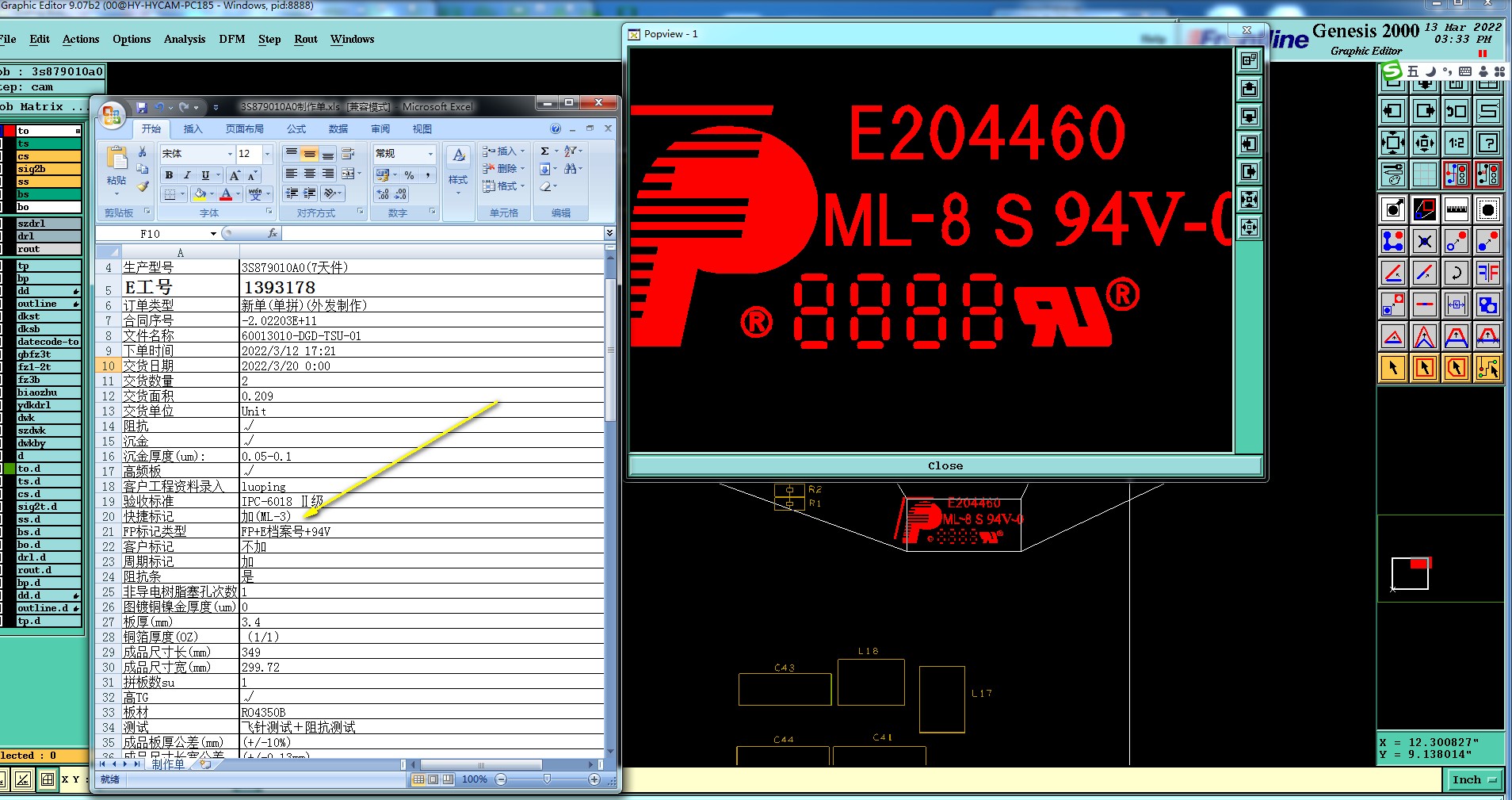Open the 视图 ribbon tab
Image resolution: width=1512 pixels, height=800 pixels.
422,128
